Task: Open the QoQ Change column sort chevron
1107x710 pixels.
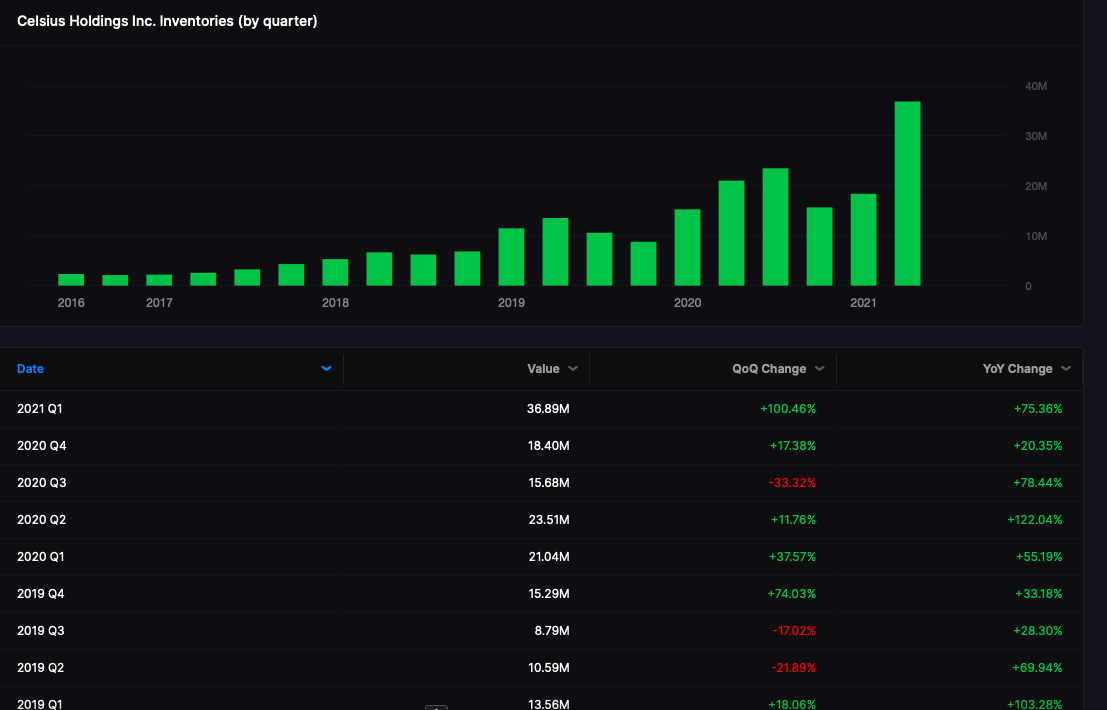Action: click(819, 368)
